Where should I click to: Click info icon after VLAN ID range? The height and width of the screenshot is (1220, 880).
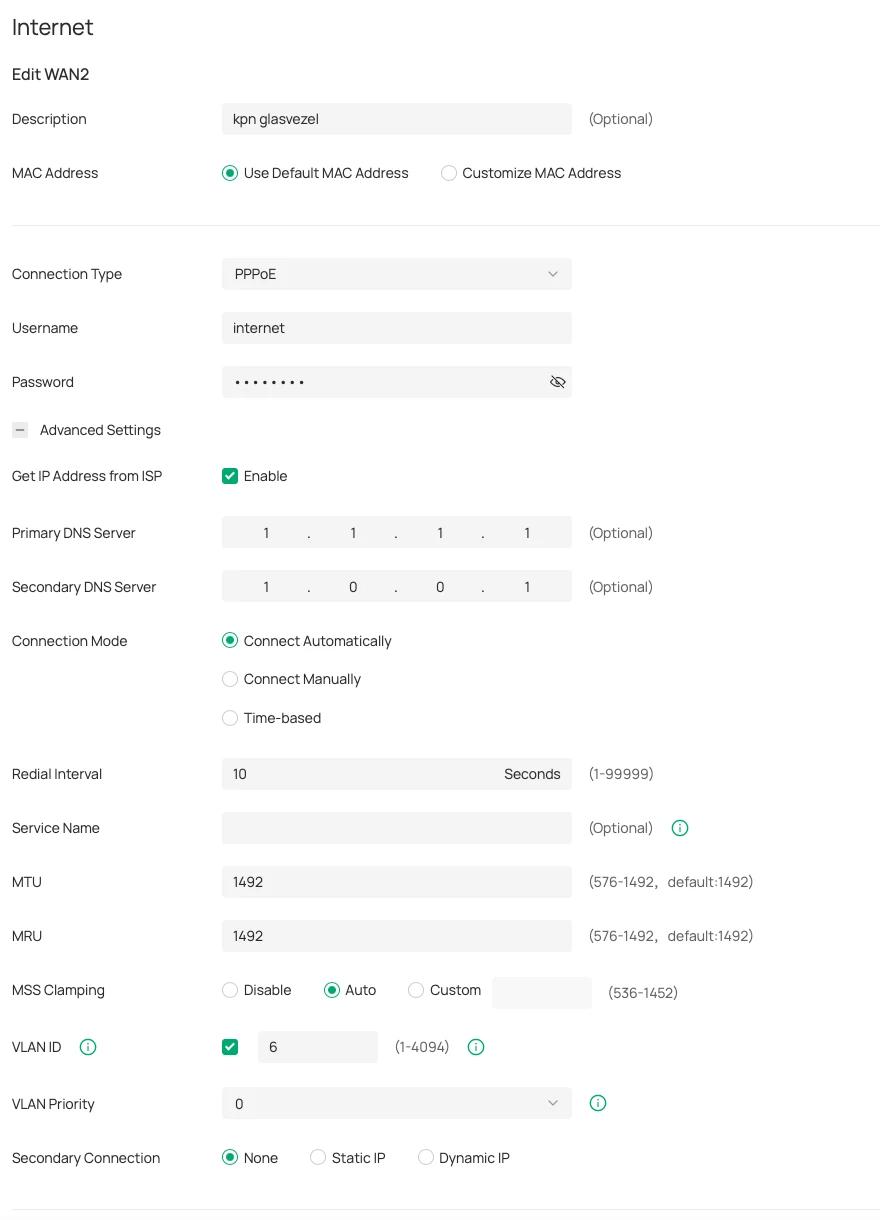tap(476, 1047)
